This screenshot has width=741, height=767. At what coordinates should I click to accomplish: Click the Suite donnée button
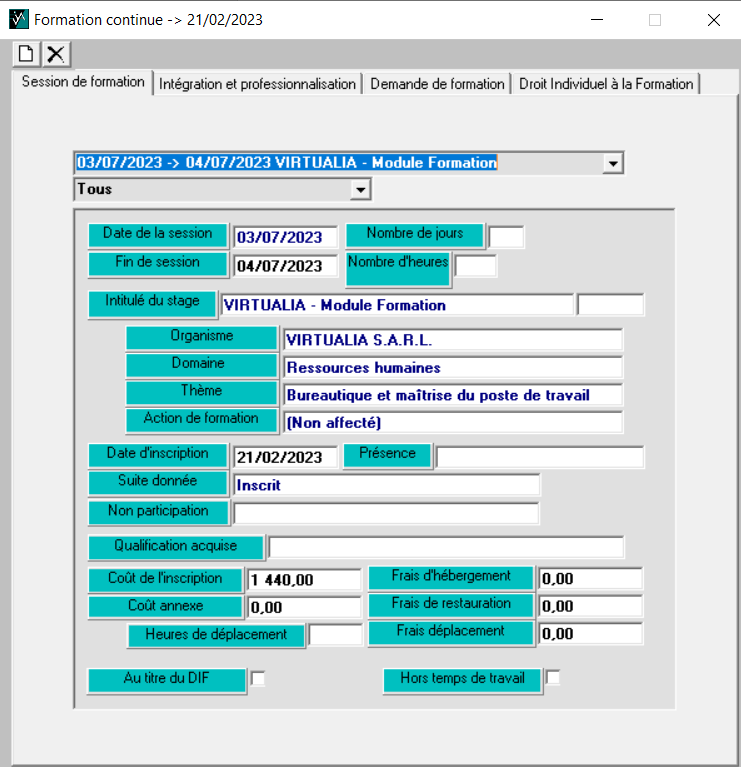(158, 481)
